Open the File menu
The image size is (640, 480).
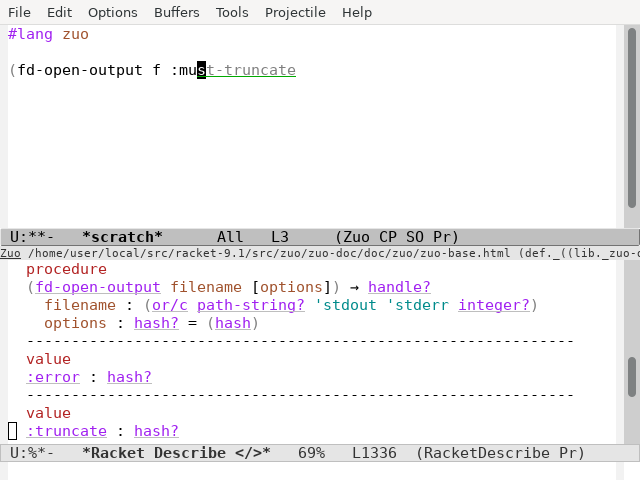pyautogui.click(x=19, y=12)
